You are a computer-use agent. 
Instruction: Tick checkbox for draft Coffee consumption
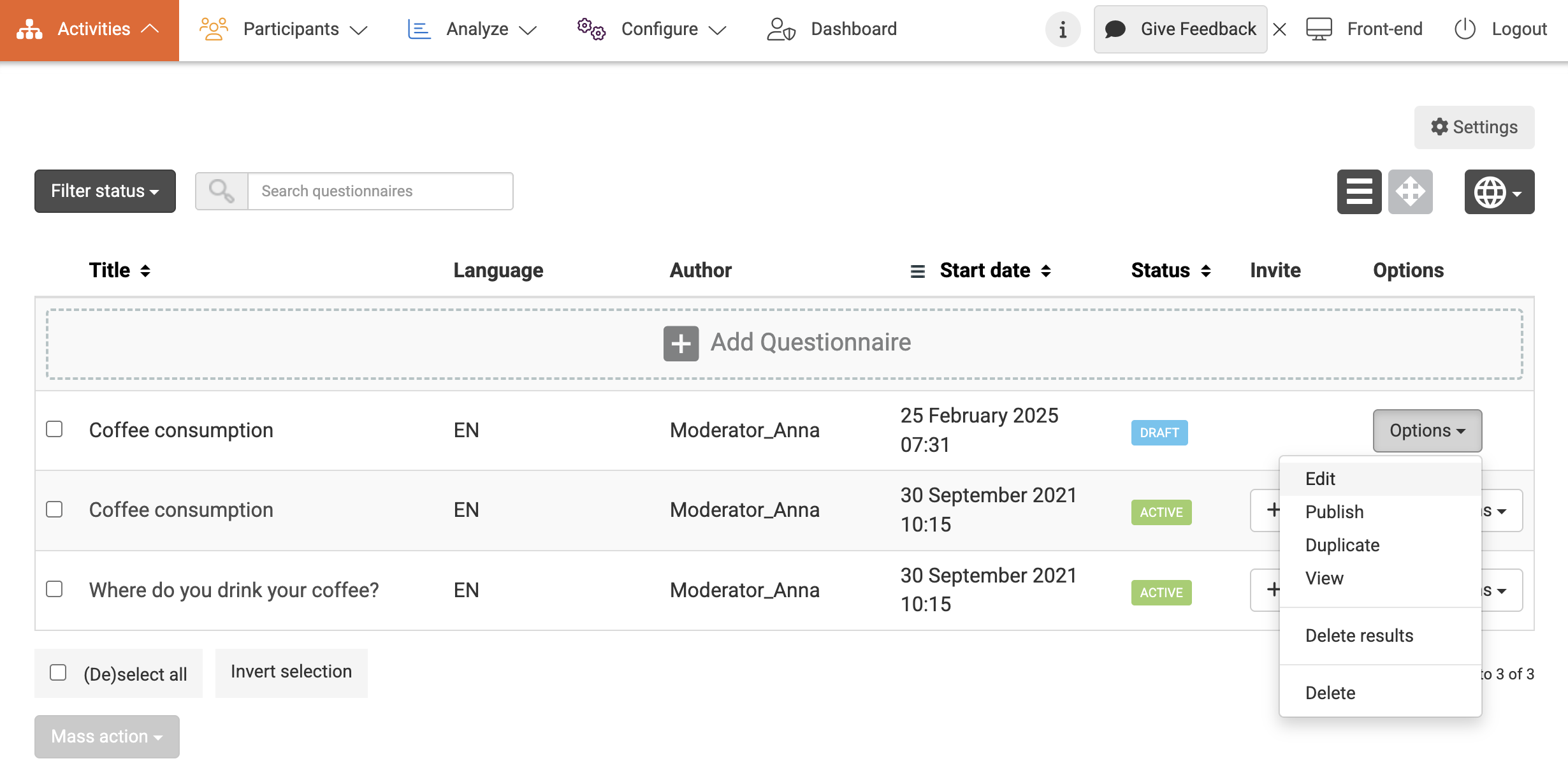point(54,430)
